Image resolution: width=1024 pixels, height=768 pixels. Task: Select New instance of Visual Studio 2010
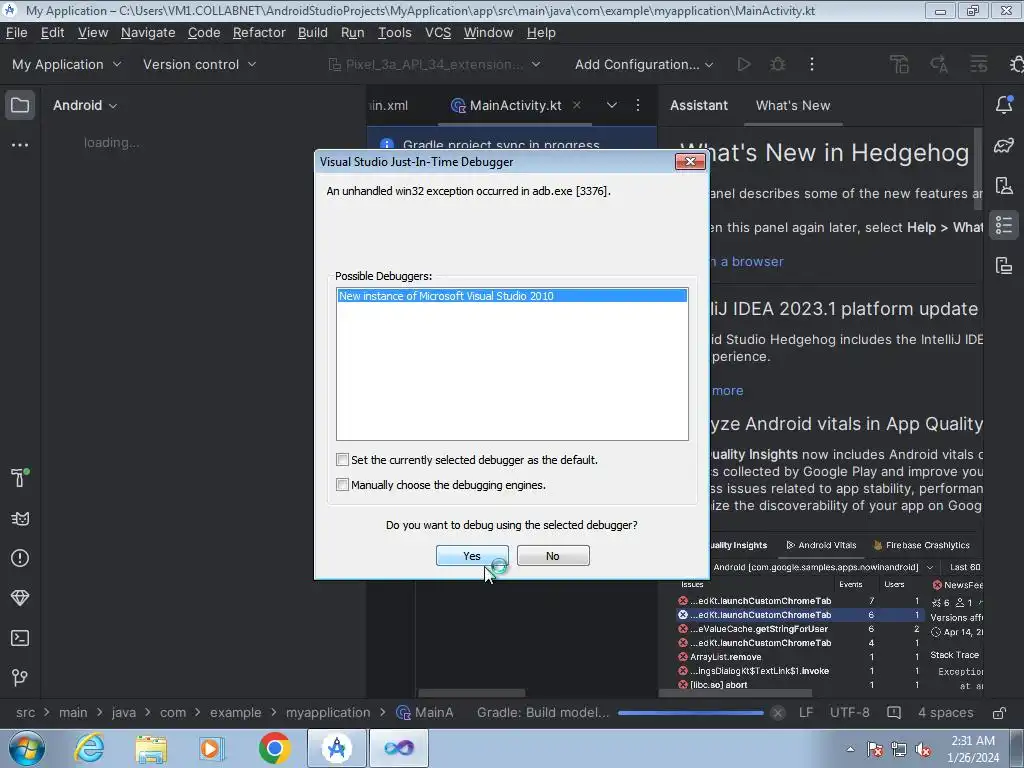coord(512,296)
